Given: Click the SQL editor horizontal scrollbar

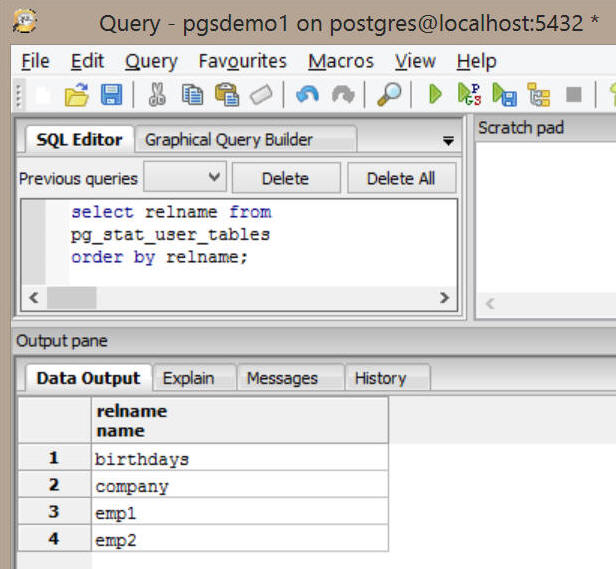Looking at the screenshot, I should 240,298.
